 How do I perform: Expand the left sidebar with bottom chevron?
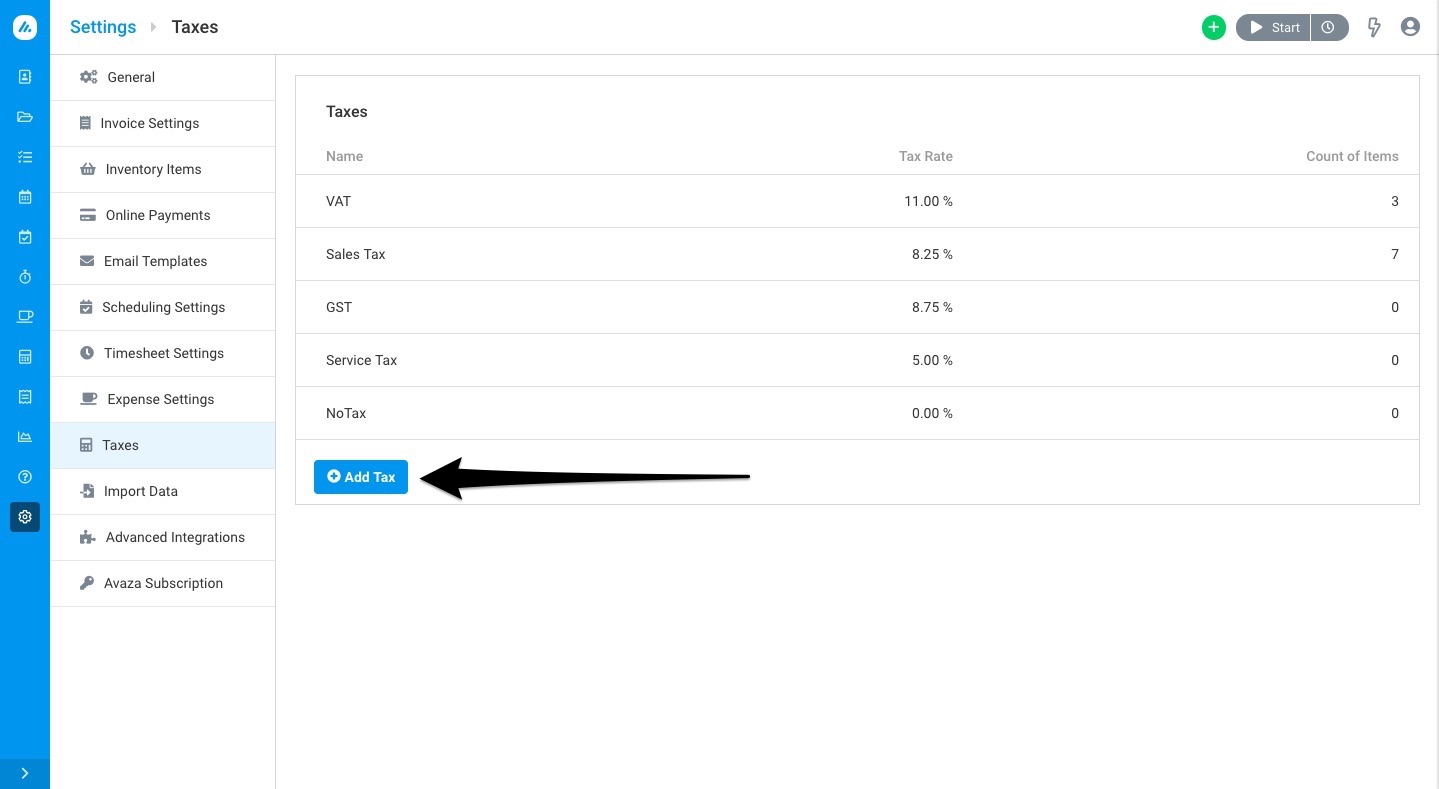pyautogui.click(x=25, y=773)
